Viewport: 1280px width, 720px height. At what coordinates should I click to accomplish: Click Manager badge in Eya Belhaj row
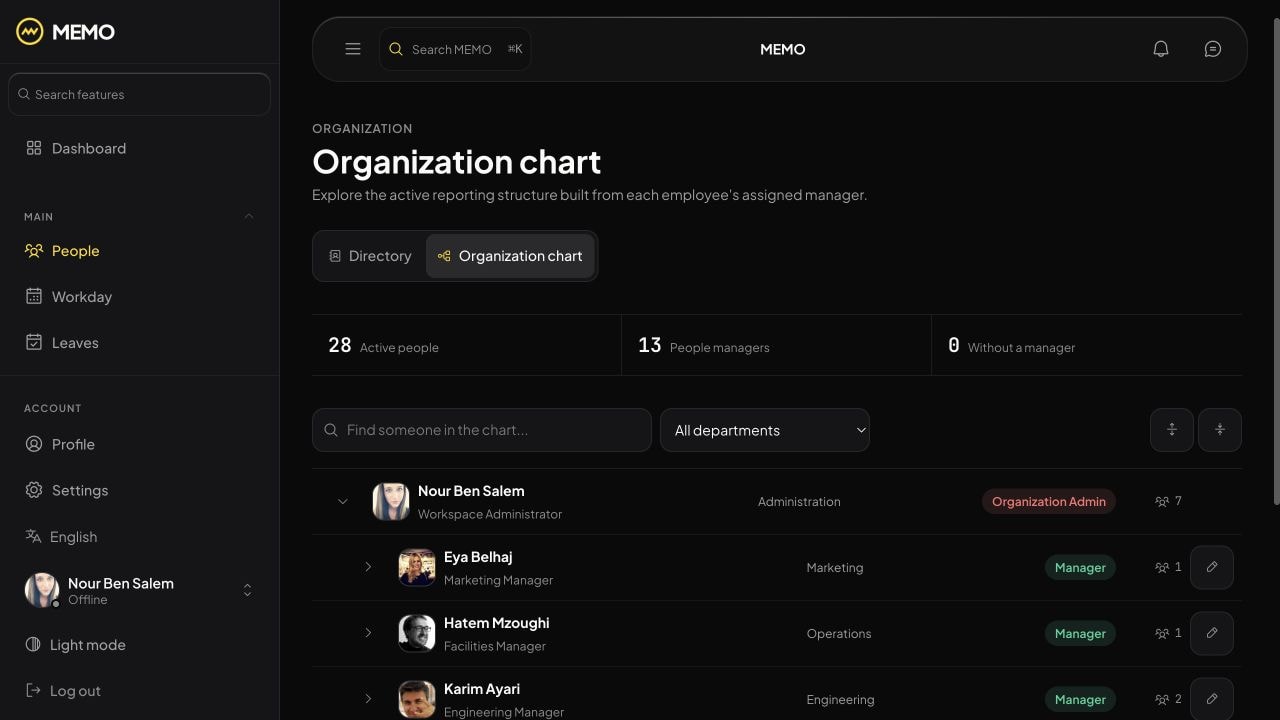[x=1080, y=567]
